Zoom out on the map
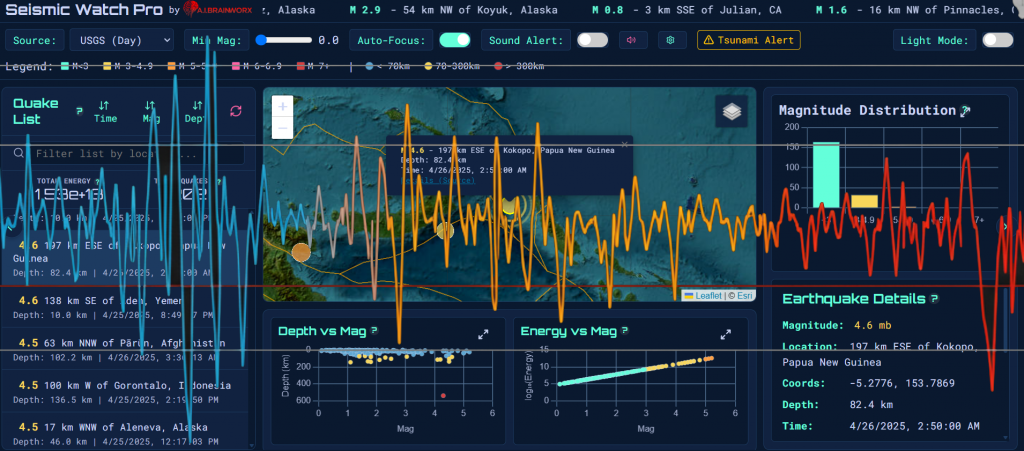This screenshot has width=1024, height=451. point(282,128)
